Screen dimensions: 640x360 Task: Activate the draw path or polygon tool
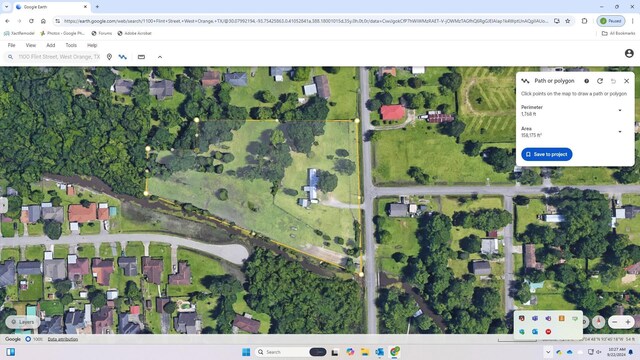[x=122, y=57]
